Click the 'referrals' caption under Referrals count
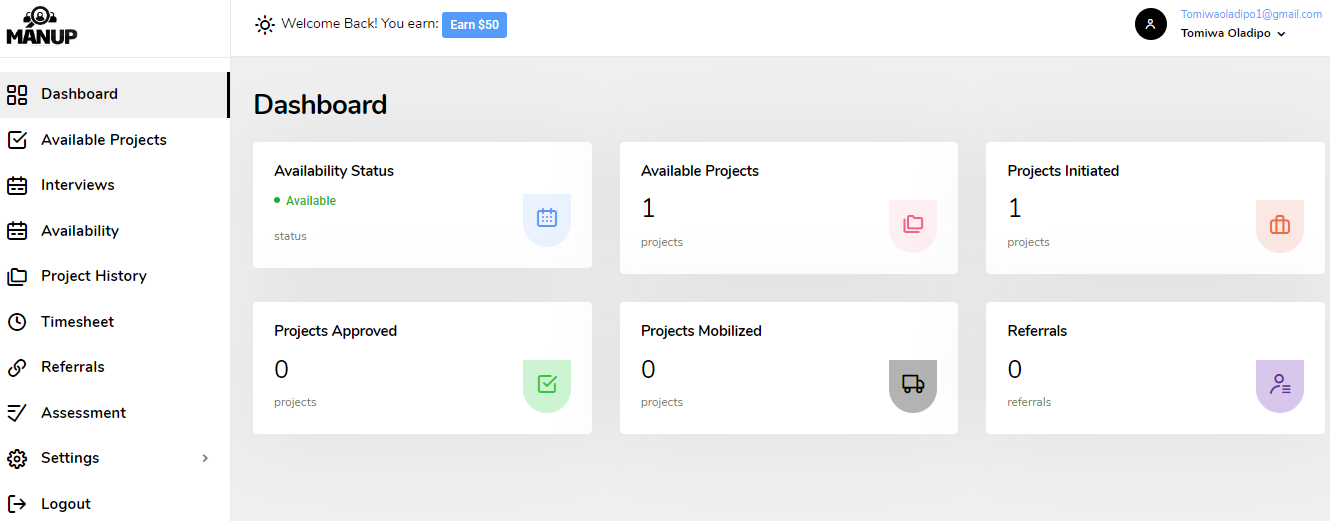The width and height of the screenshot is (1330, 521). 1029,402
